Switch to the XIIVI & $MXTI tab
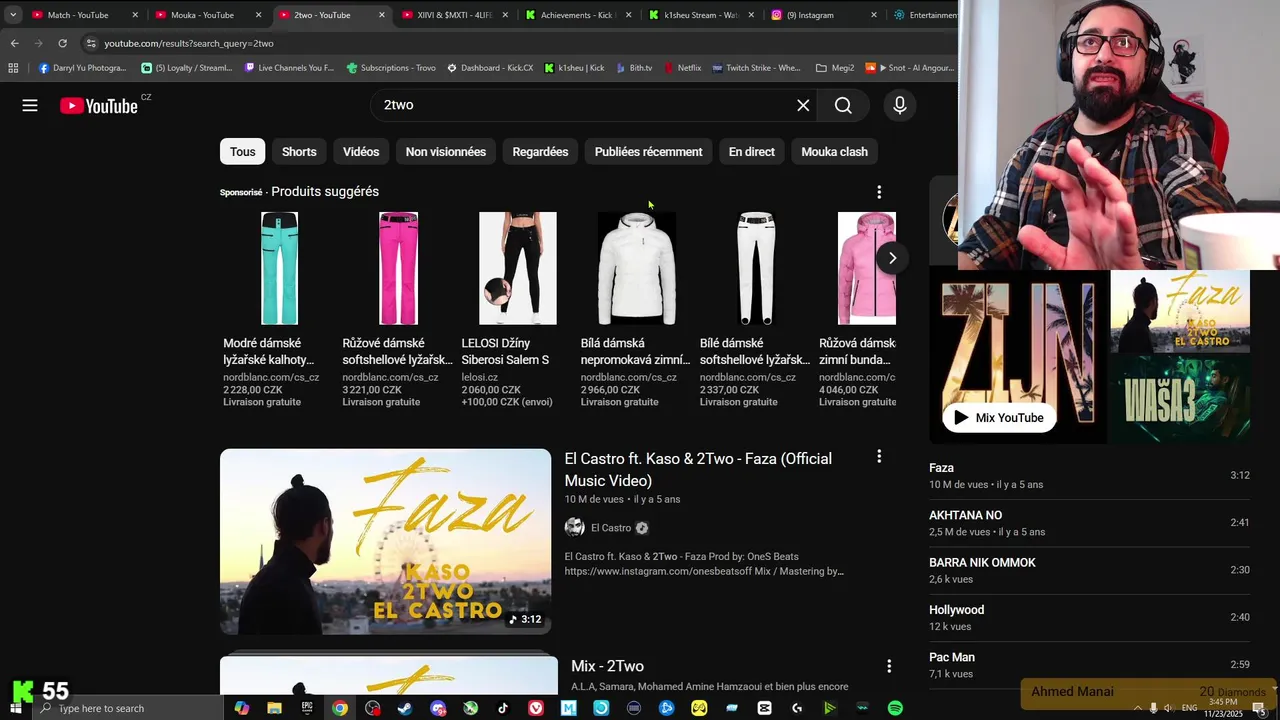 tap(455, 15)
